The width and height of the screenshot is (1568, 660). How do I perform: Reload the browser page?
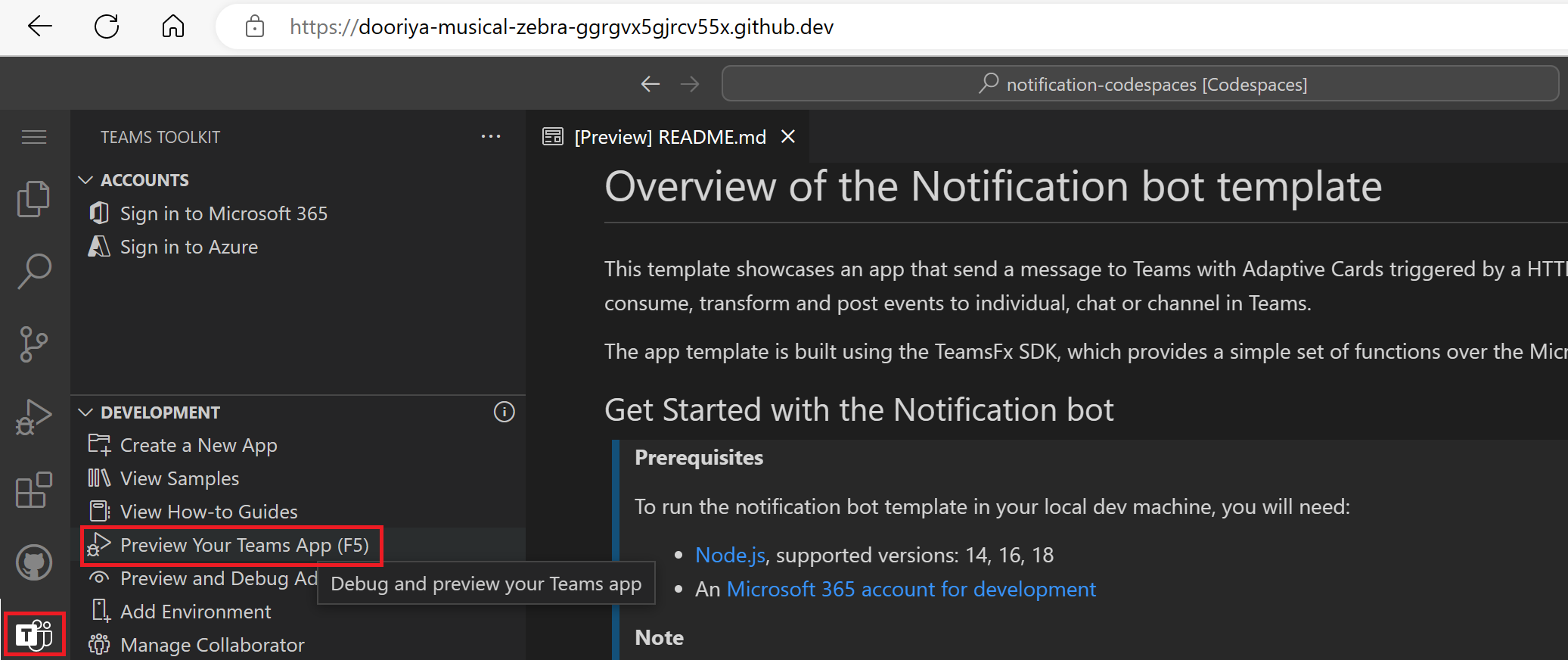[x=107, y=26]
